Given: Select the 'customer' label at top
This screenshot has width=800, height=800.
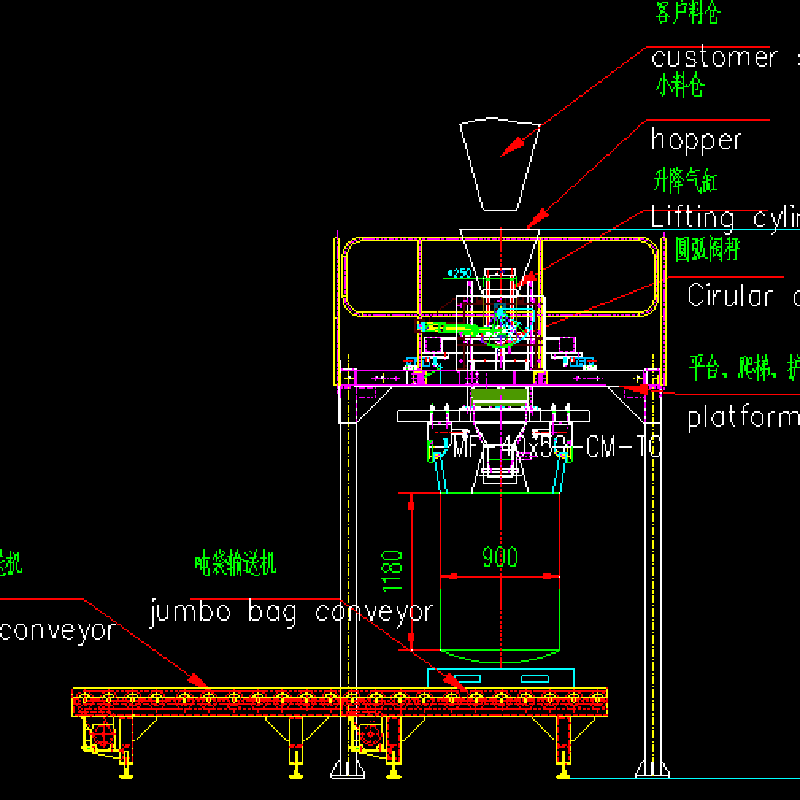Looking at the screenshot, I should click(713, 58).
